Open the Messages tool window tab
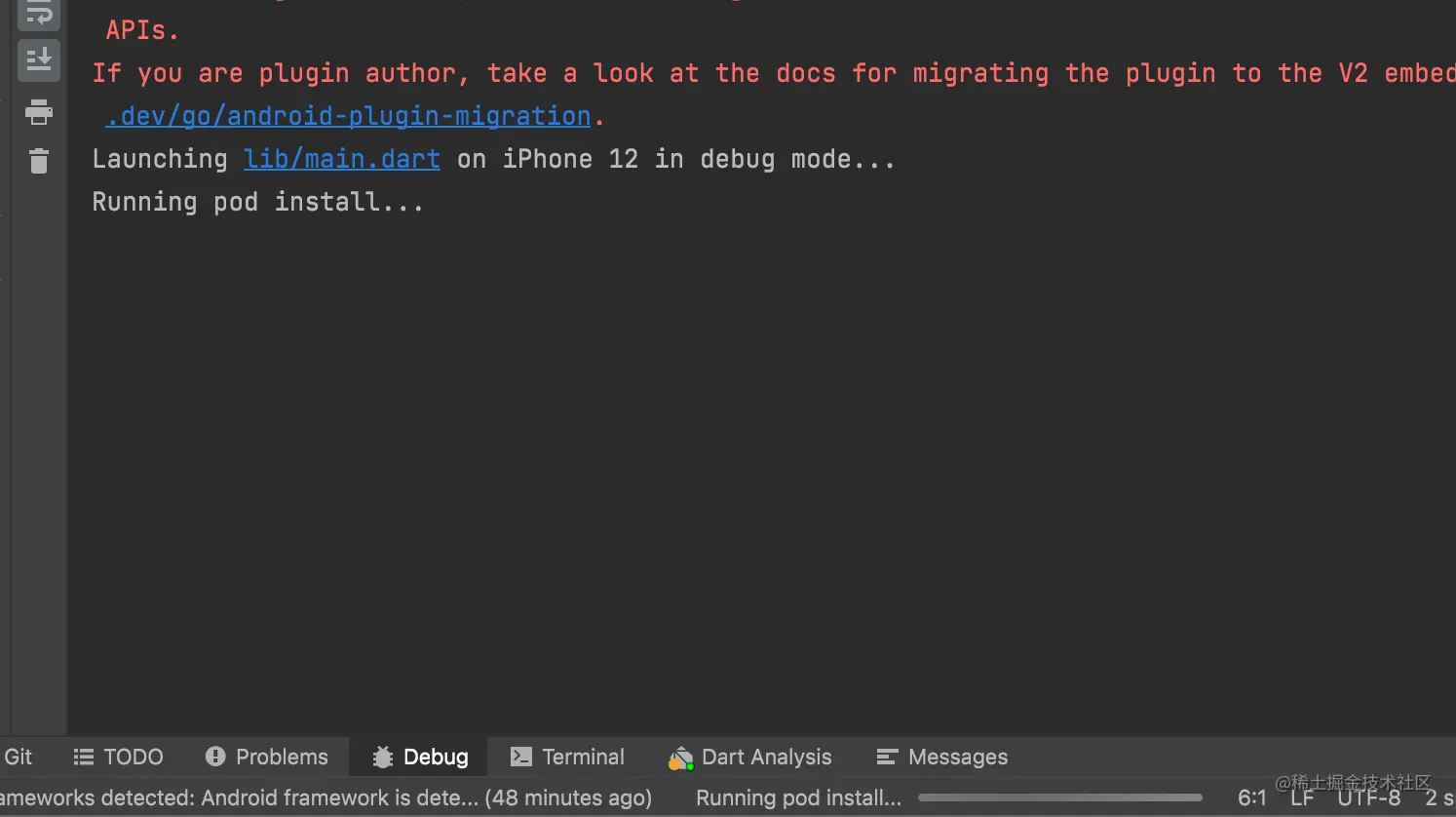 (942, 757)
